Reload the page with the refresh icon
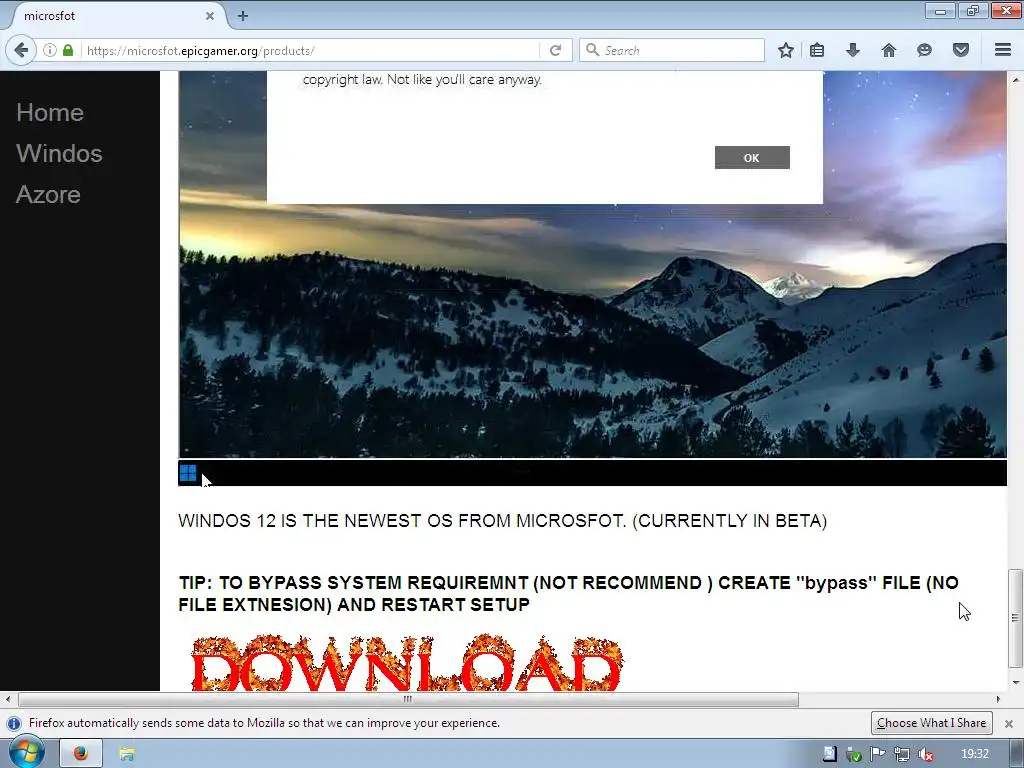The height and width of the screenshot is (768, 1024). click(x=556, y=50)
